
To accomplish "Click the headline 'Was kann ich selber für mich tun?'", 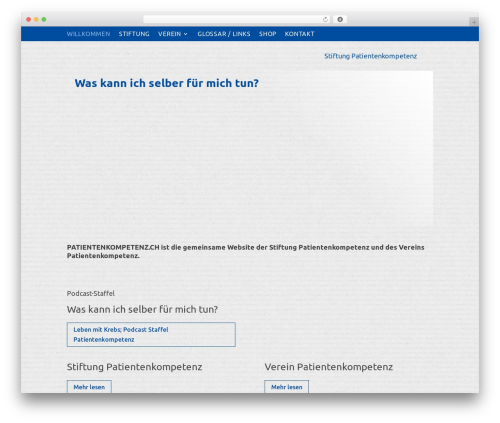I will coord(166,83).
